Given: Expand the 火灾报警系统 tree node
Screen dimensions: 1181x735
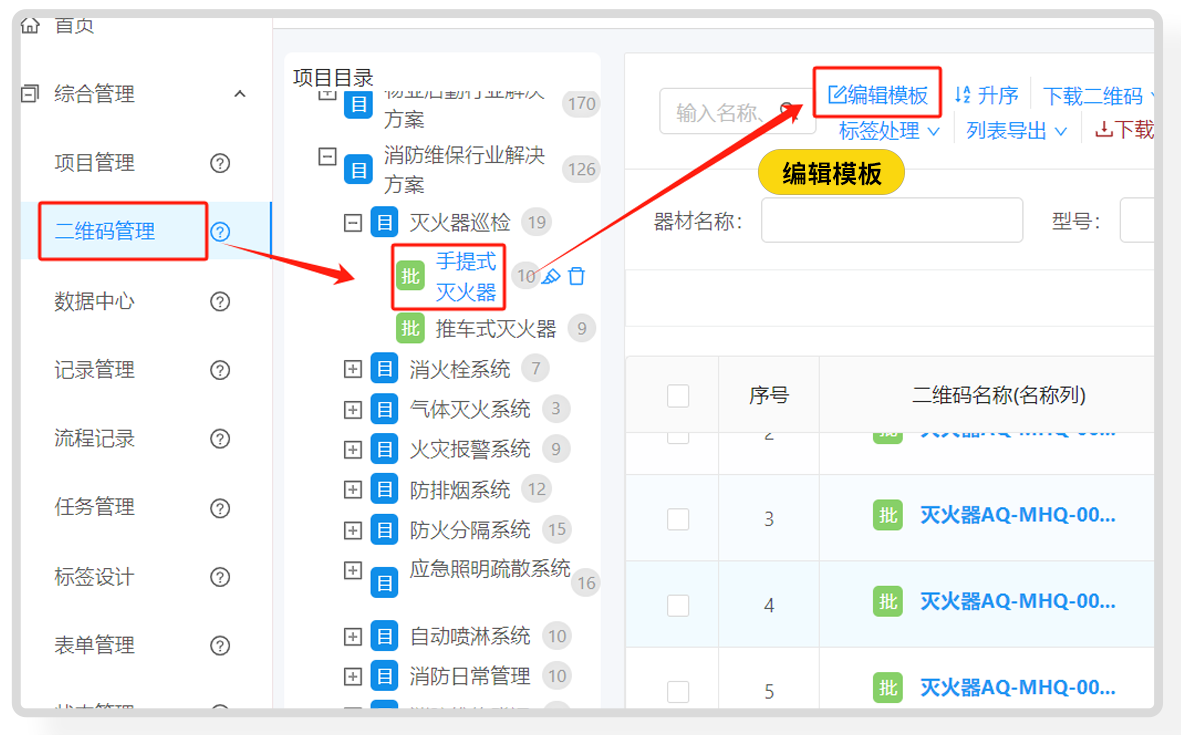Looking at the screenshot, I should [352, 450].
